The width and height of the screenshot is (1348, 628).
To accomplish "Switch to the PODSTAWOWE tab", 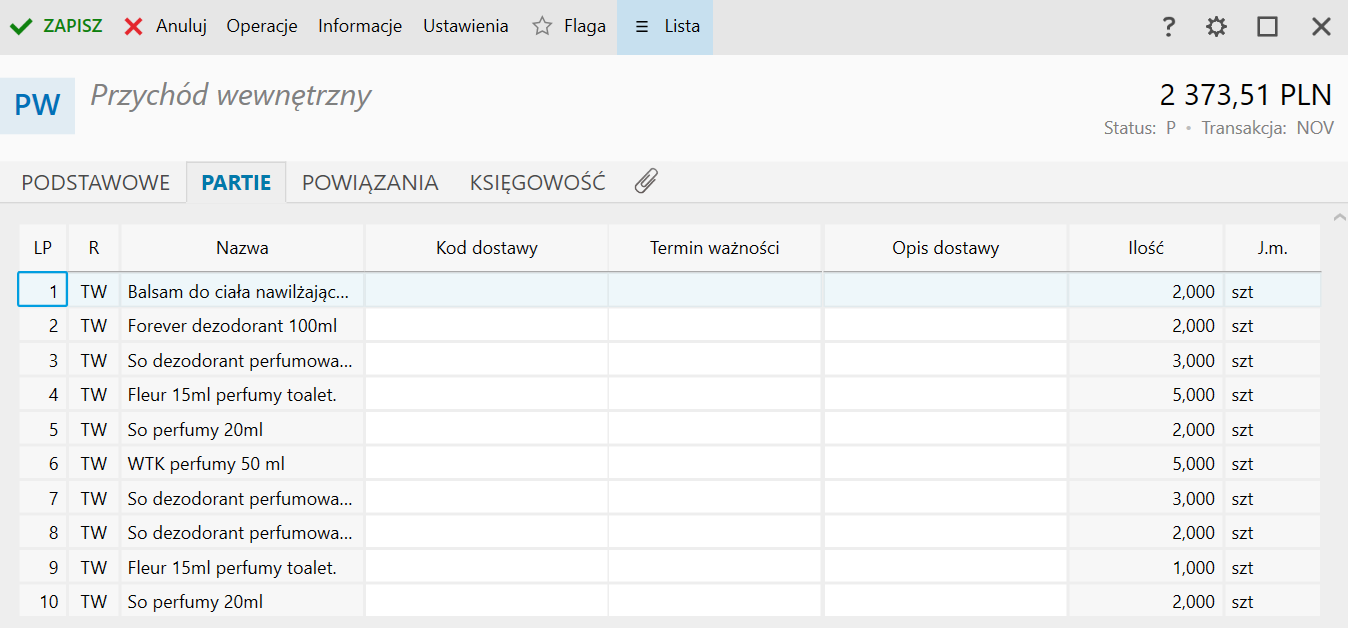I will 95,183.
